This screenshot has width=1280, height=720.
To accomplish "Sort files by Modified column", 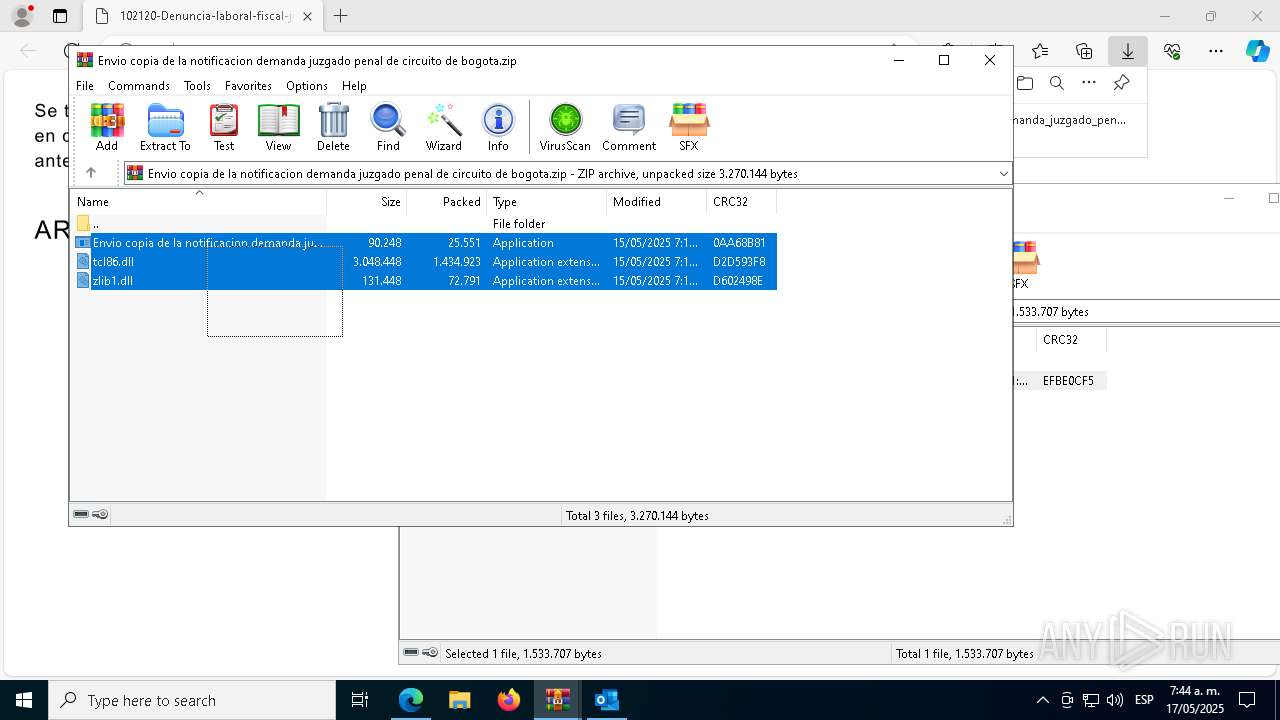I will click(x=657, y=201).
